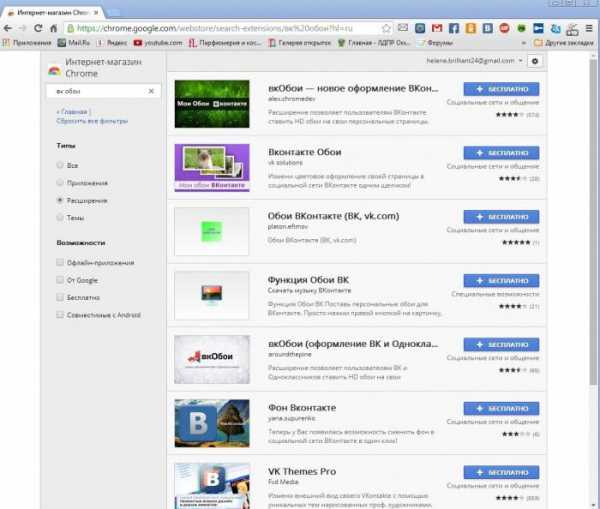Open the VK Themes Pro thumbnail

point(212,486)
